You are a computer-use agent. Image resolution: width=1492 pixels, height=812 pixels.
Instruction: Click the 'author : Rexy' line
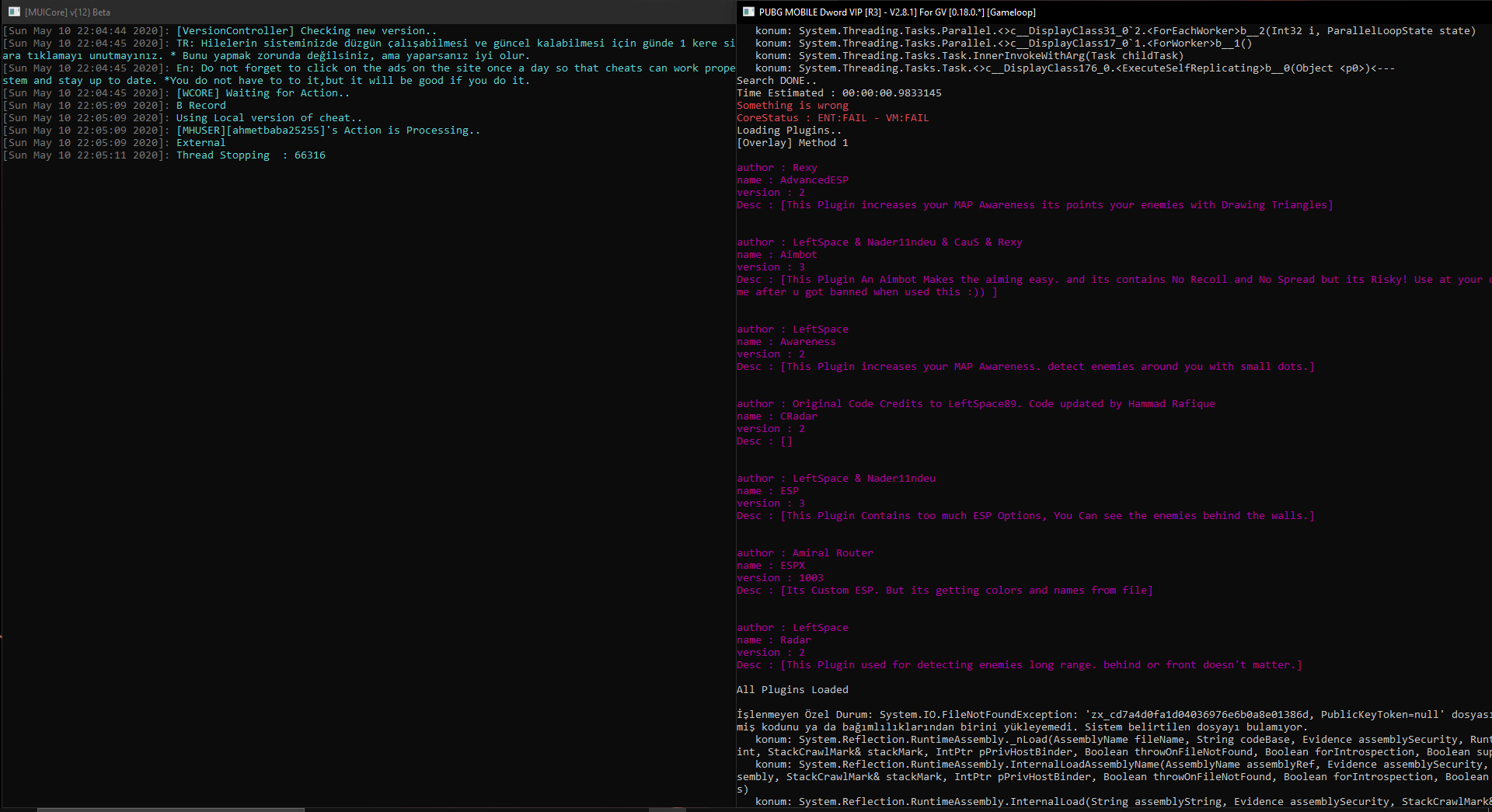pos(777,168)
